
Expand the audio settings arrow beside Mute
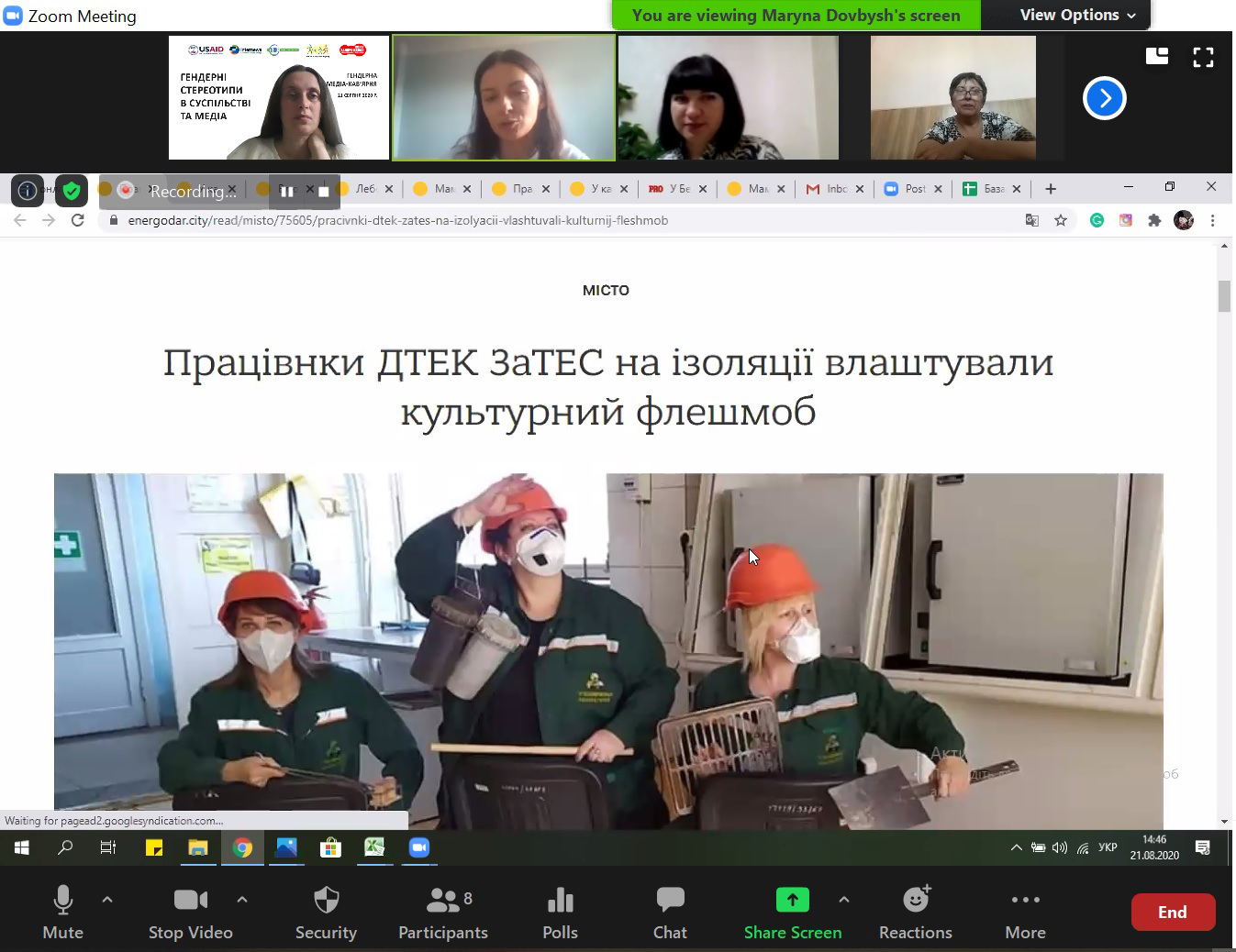pyautogui.click(x=107, y=900)
